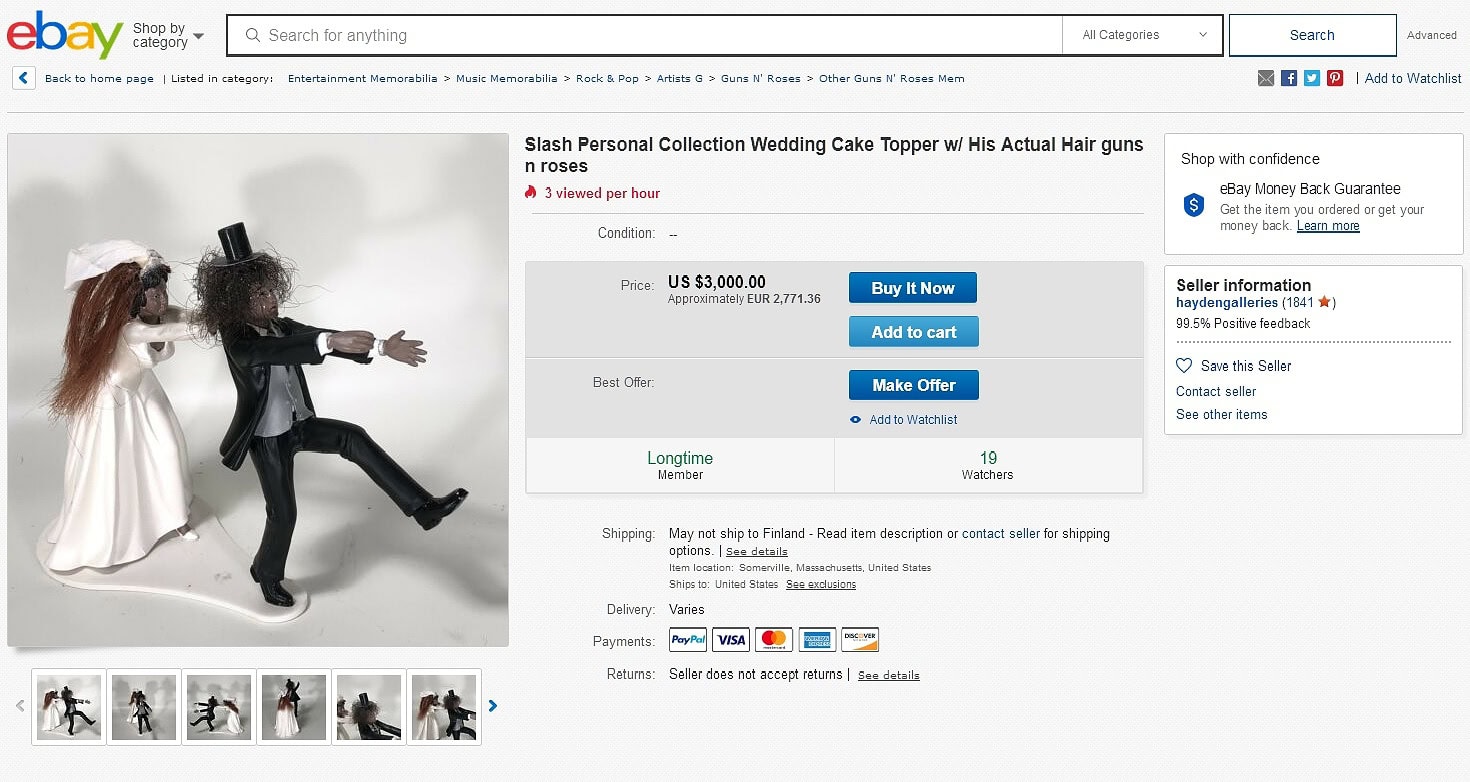This screenshot has height=782, width=1470.
Task: Share listing on Pinterest
Action: tap(1335, 78)
